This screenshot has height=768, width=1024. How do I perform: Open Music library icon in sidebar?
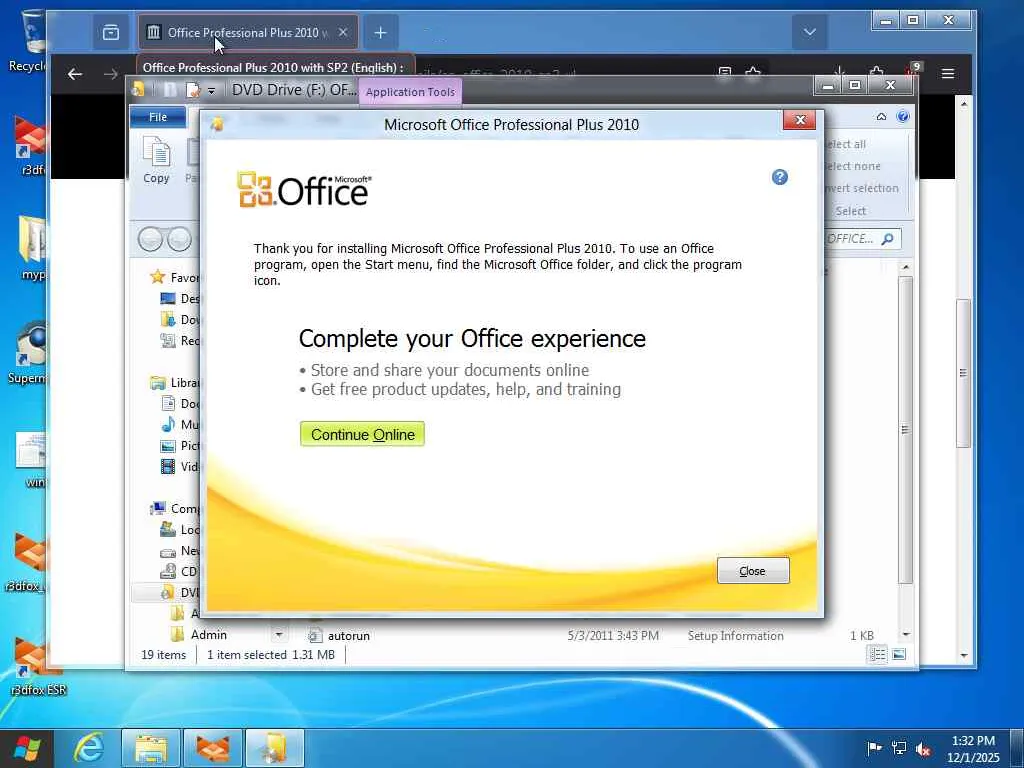pyautogui.click(x=168, y=424)
